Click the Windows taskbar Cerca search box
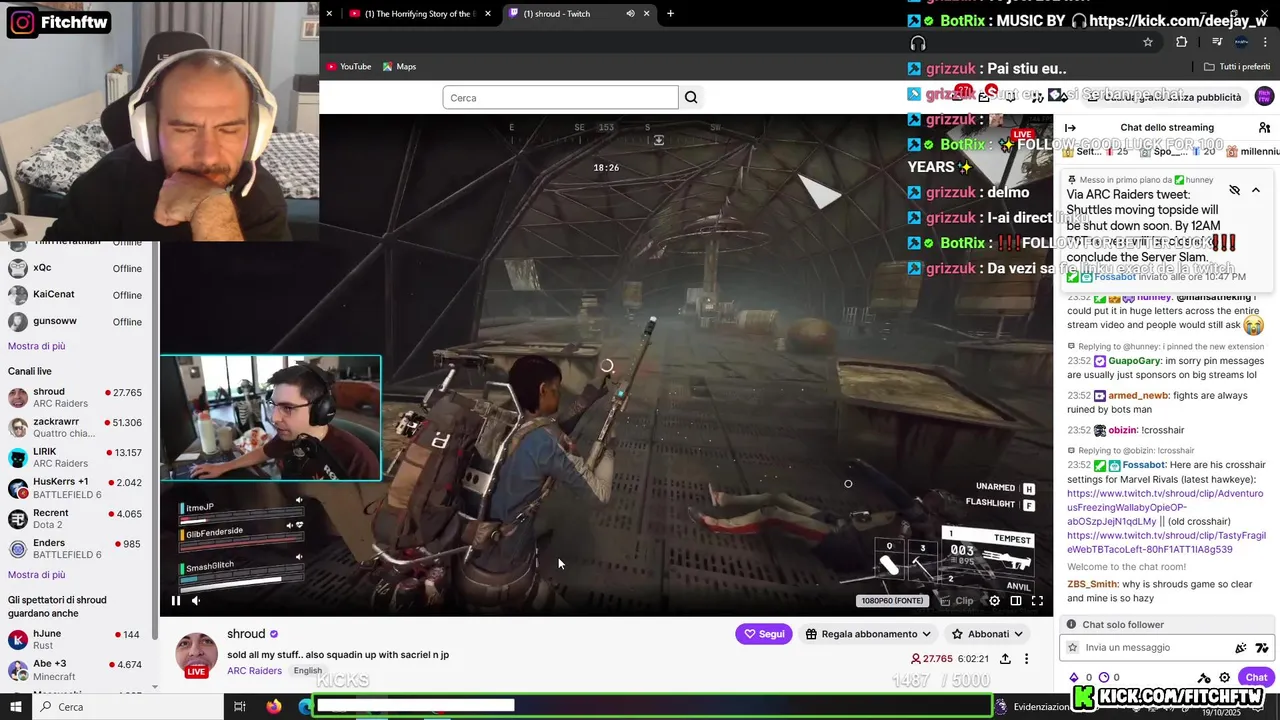The height and width of the screenshot is (720, 1280). [x=128, y=707]
